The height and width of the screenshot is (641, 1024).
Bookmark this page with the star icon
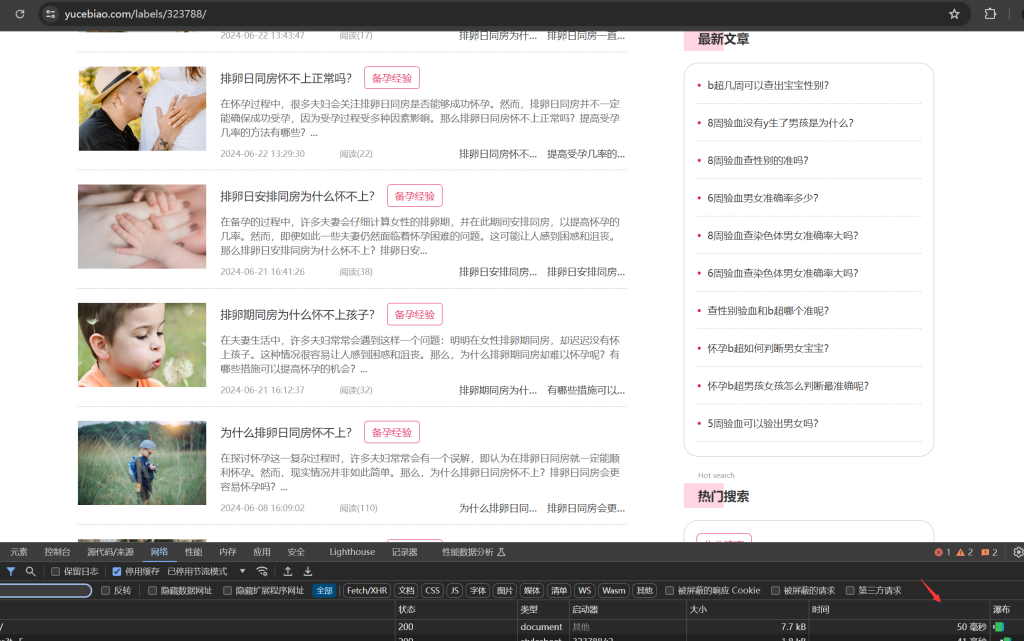tap(954, 14)
